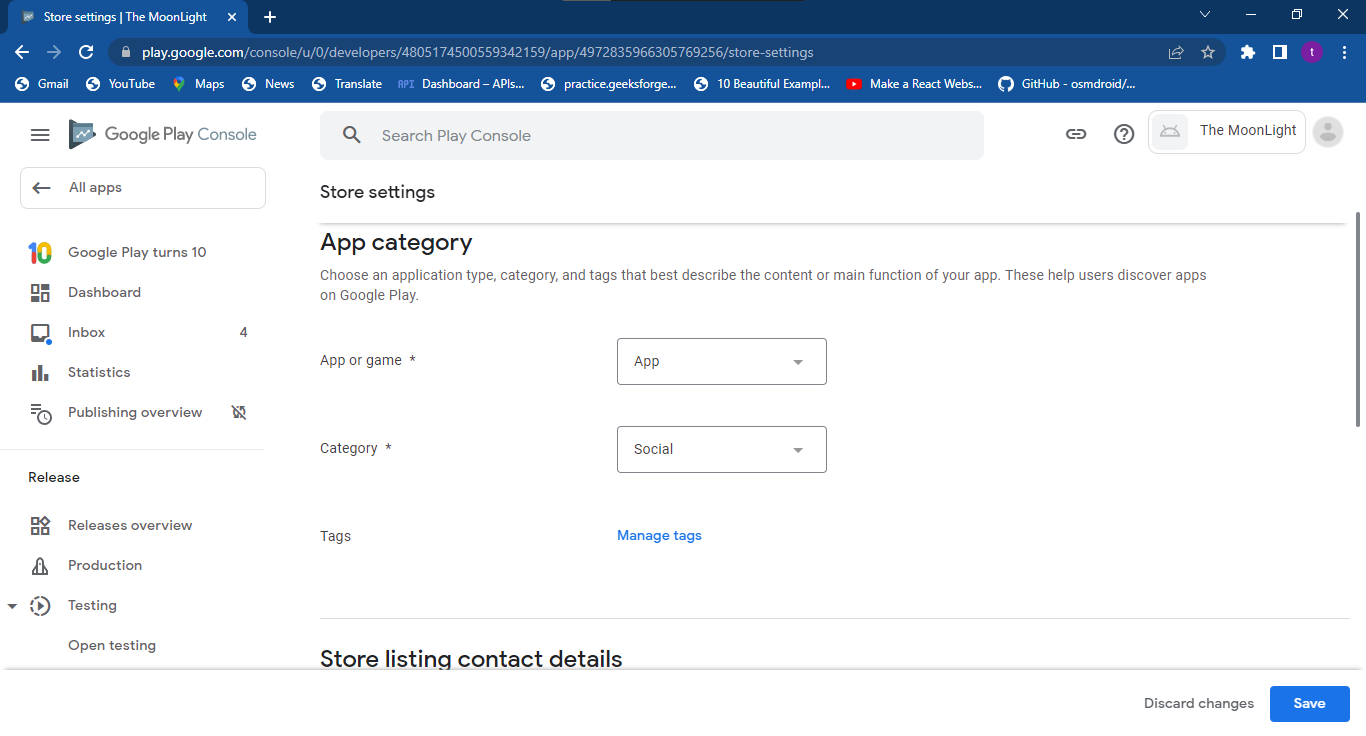Click the All apps button

click(x=143, y=188)
